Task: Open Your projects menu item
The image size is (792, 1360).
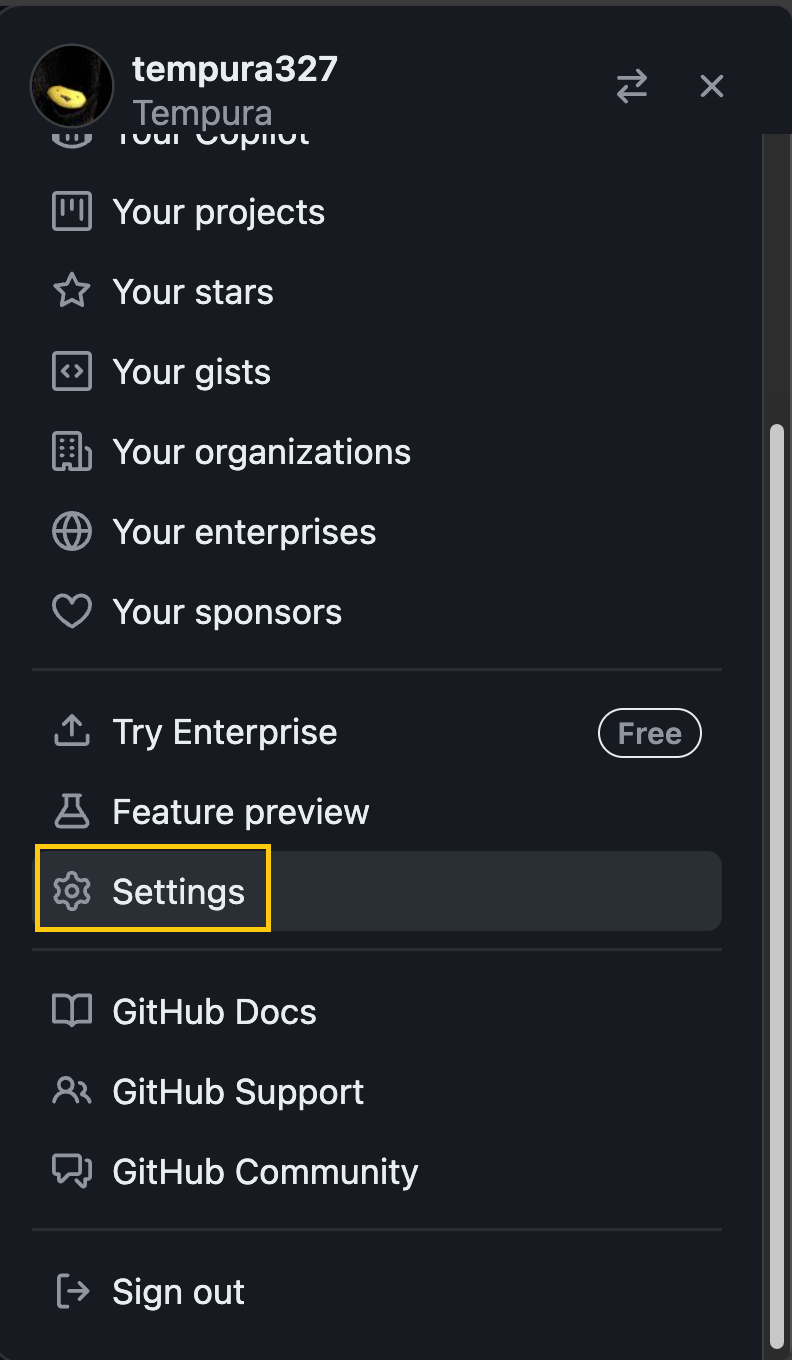Action: coord(218,212)
